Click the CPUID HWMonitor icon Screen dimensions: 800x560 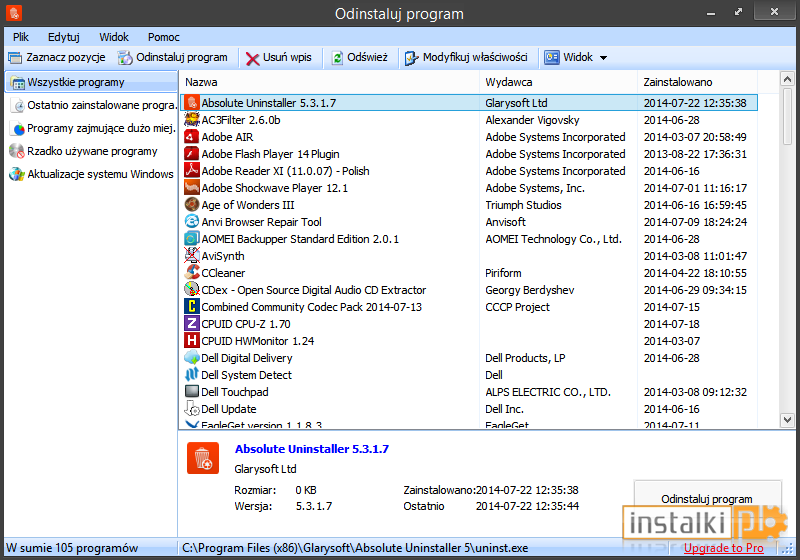tap(191, 341)
